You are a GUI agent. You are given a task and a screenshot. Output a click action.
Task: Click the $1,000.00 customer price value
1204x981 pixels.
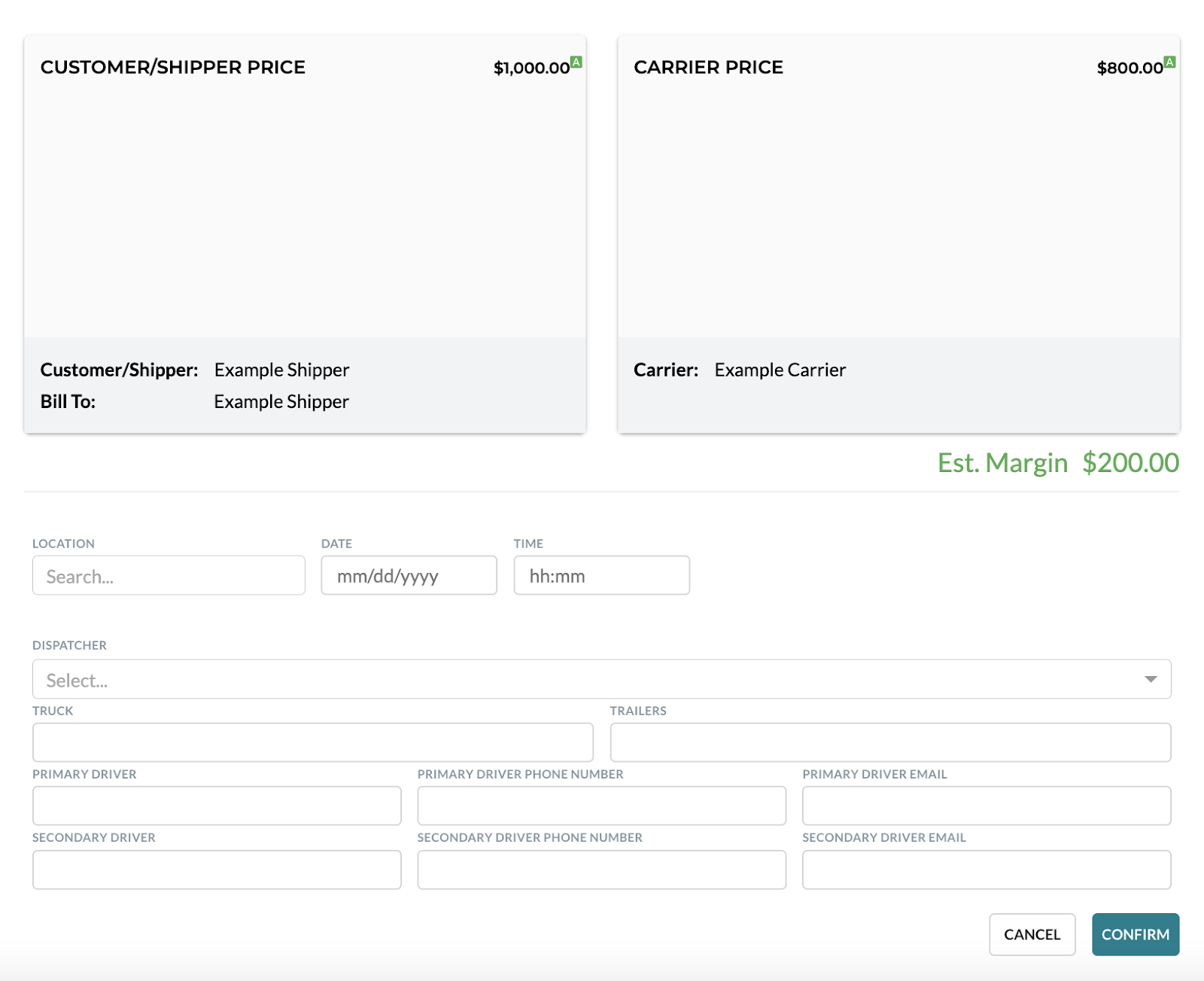point(531,68)
